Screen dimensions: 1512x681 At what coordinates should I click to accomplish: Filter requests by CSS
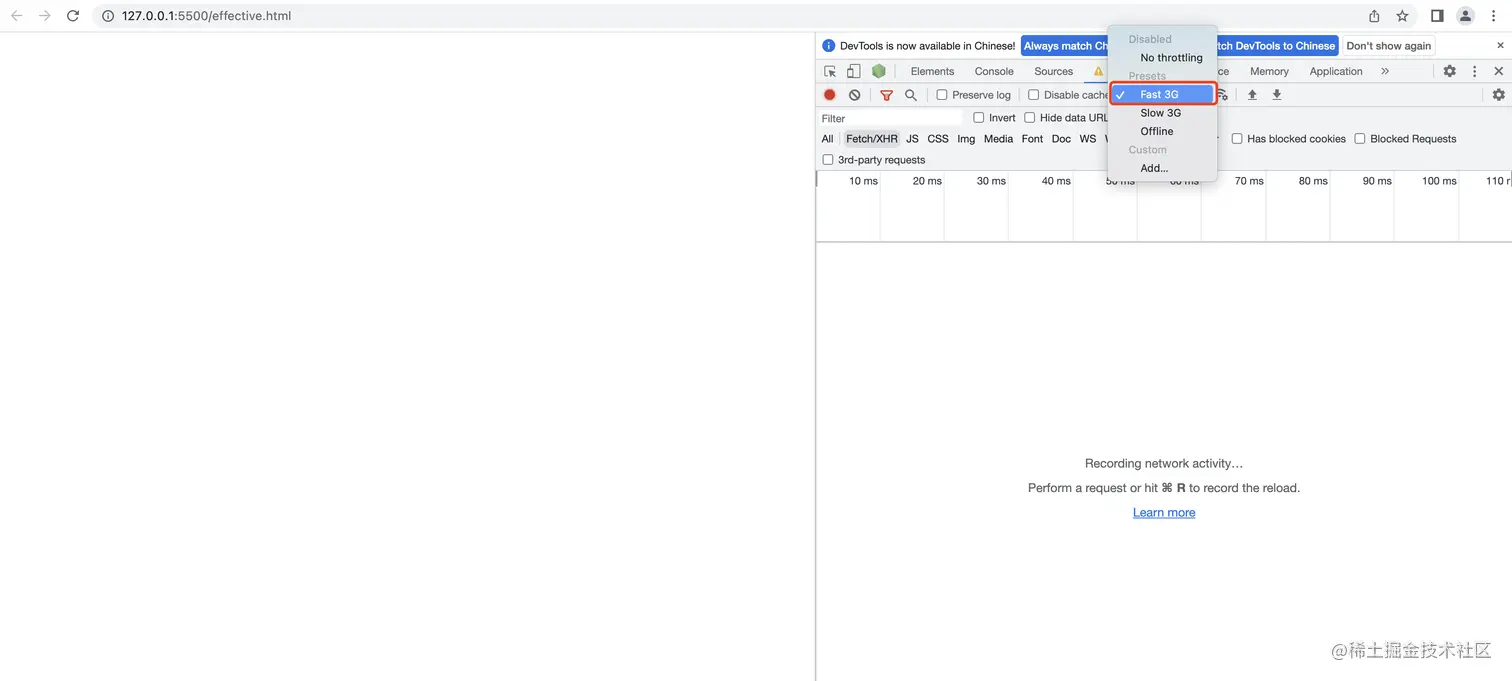tap(938, 139)
